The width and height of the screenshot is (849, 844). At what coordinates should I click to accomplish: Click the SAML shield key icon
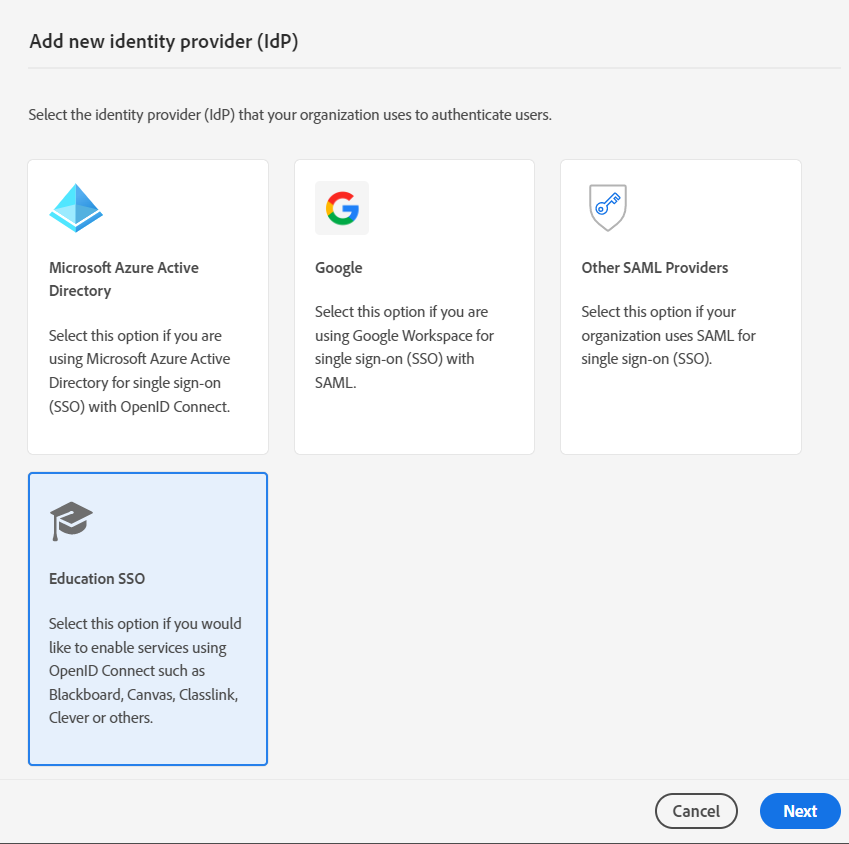pyautogui.click(x=607, y=207)
